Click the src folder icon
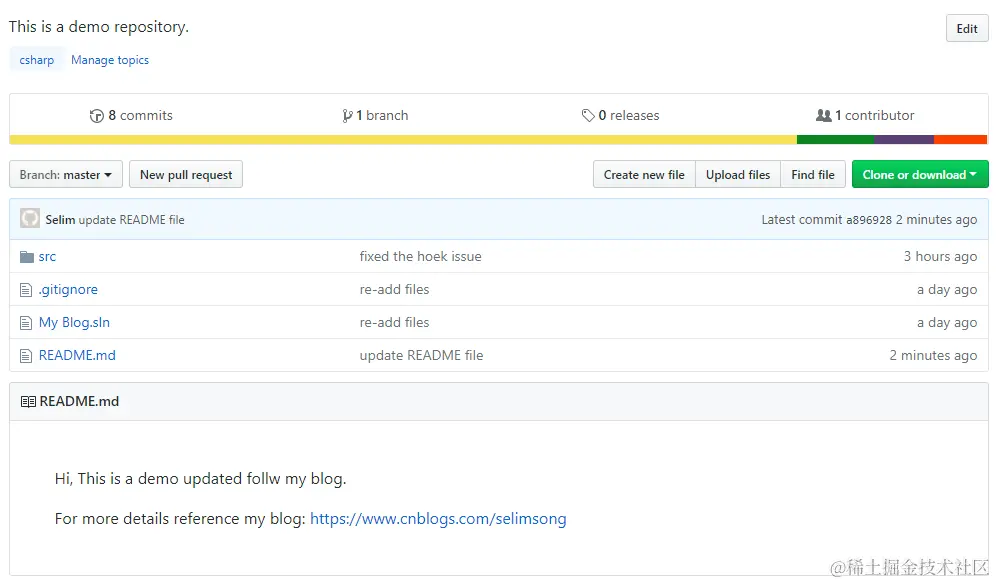Image resolution: width=996 pixels, height=584 pixels. [27, 257]
